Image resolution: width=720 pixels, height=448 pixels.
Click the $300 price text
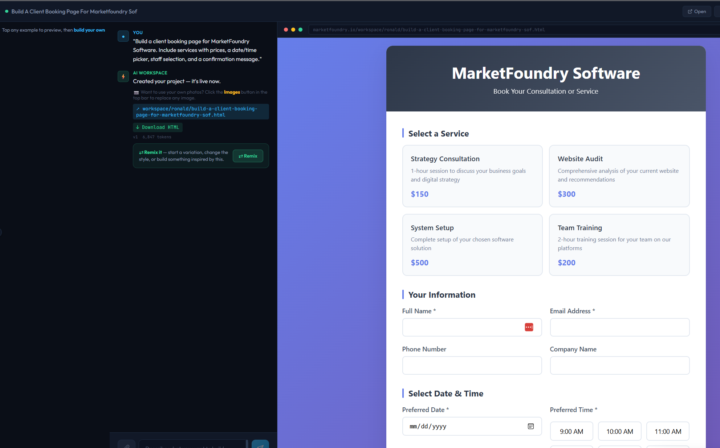[566, 194]
